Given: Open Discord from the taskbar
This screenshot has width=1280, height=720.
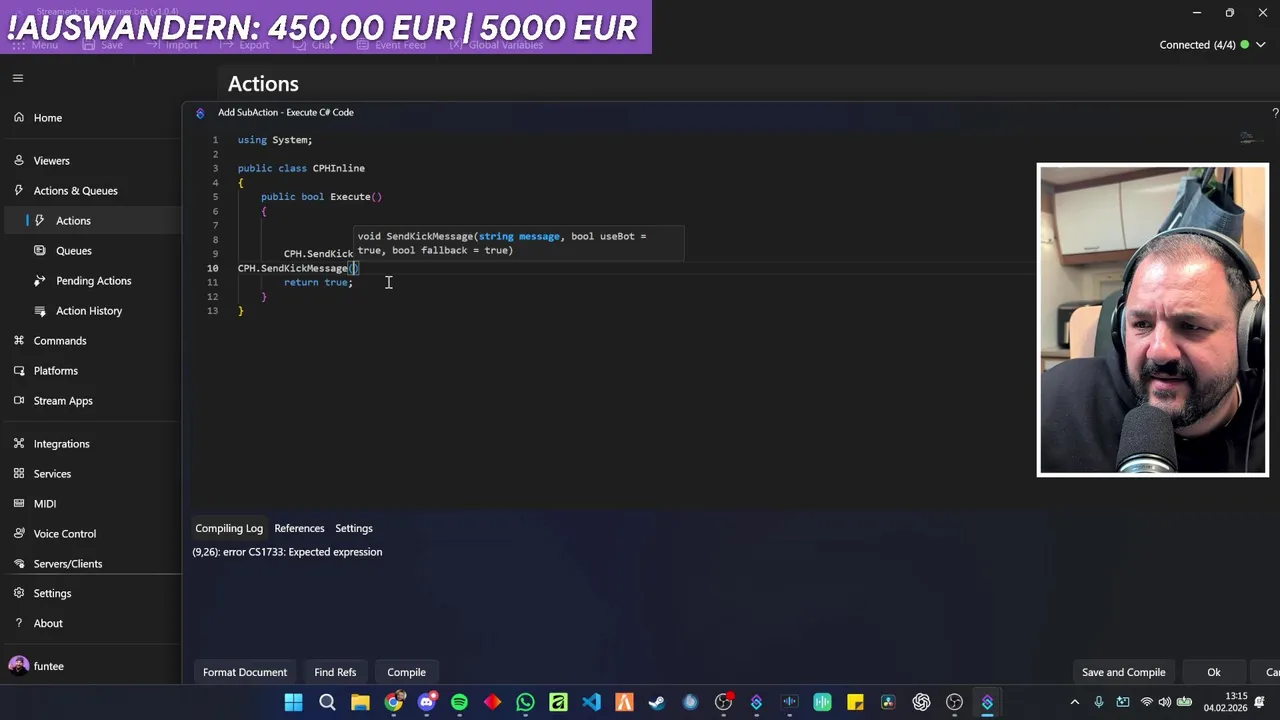Looking at the screenshot, I should 427,703.
